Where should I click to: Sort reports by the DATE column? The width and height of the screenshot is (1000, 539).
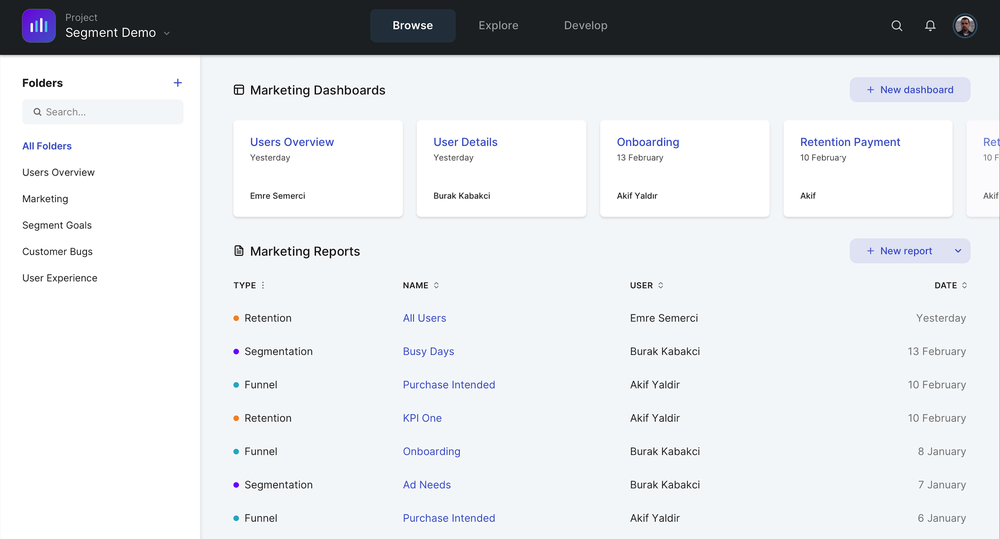964,286
